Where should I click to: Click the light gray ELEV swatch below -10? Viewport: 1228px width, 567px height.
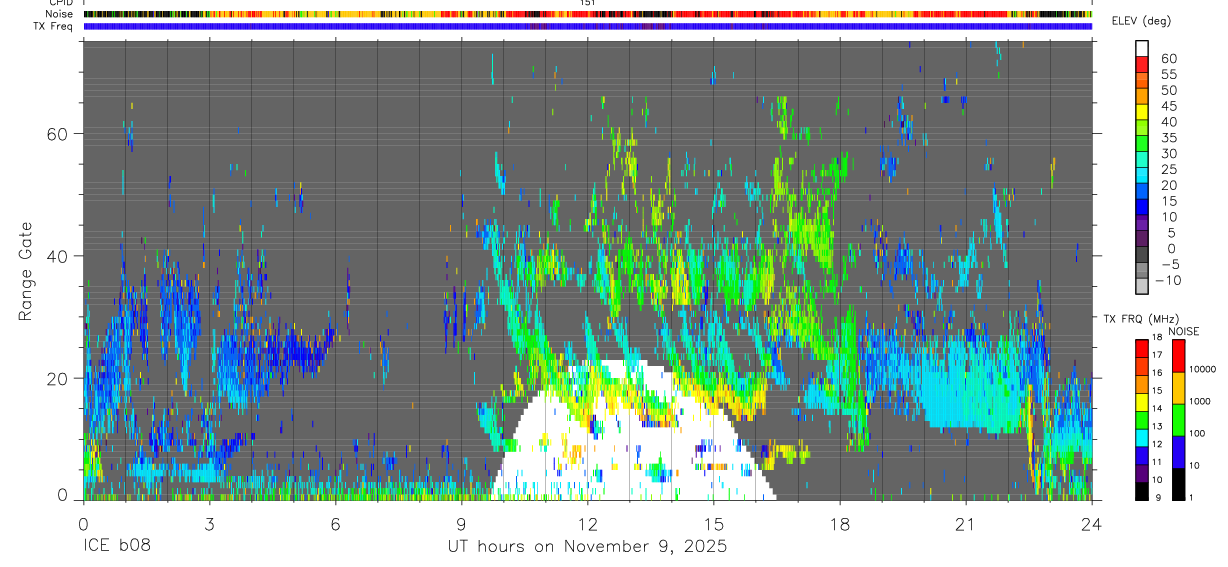[x=1141, y=286]
